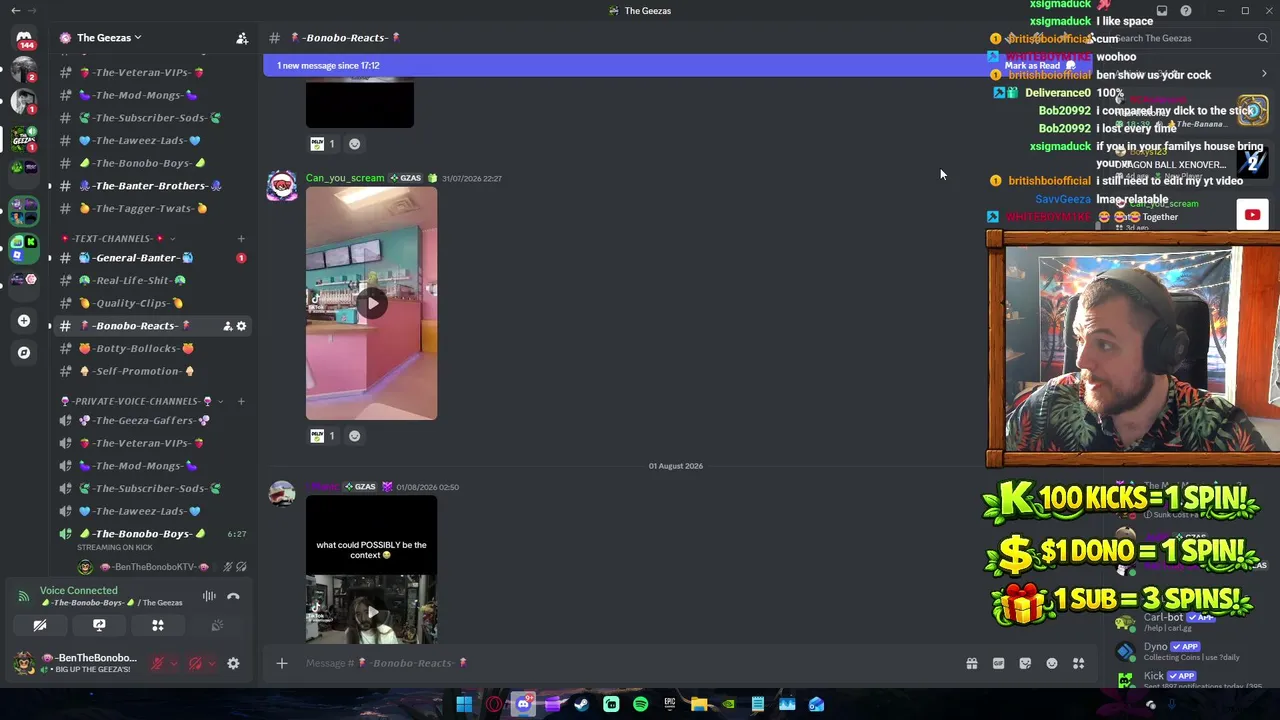Open Opera GX from taskbar
This screenshot has height=720, width=1280.
coord(494,704)
